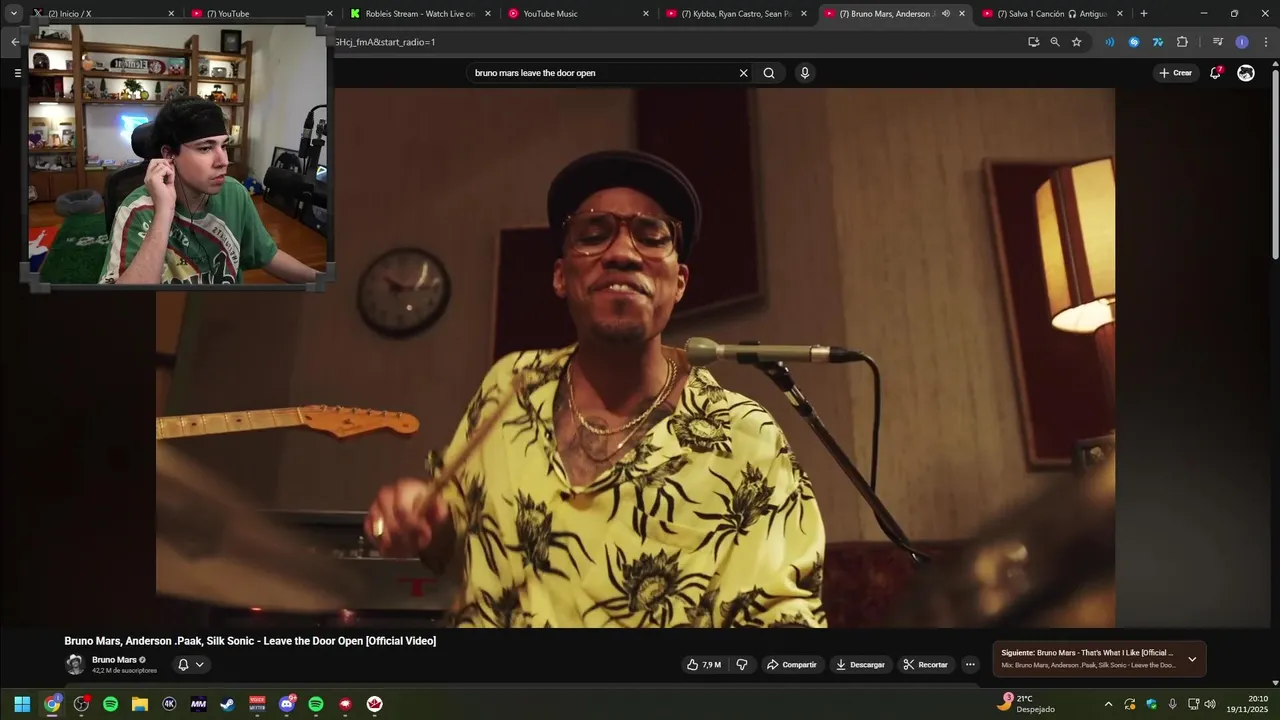
Task: Open Chrome extensions puzzle icon
Action: (1182, 42)
